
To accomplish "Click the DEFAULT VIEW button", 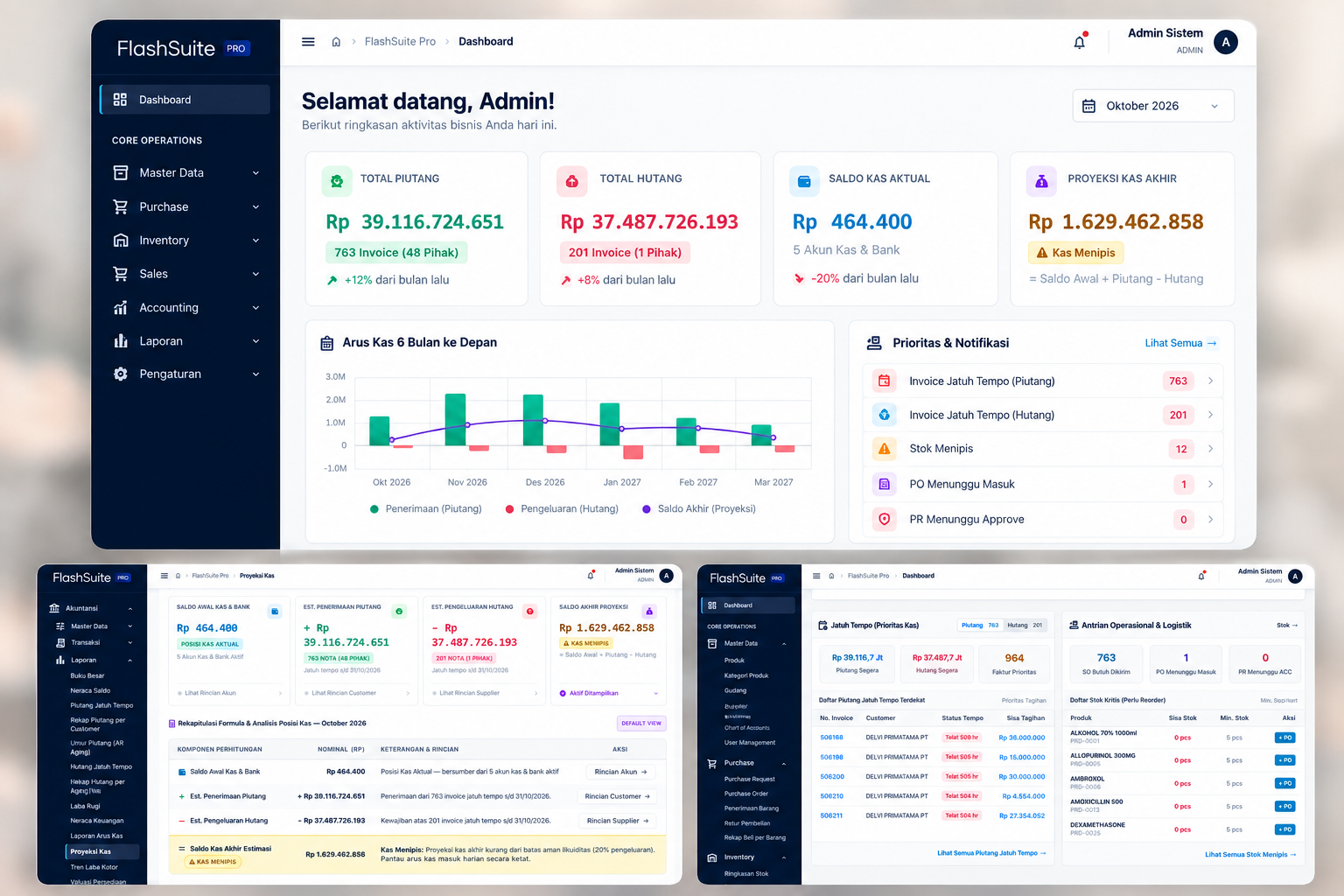I will (x=641, y=724).
